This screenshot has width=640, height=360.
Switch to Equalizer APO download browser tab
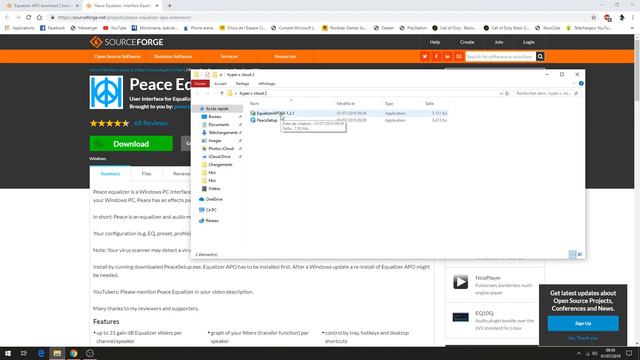41,6
